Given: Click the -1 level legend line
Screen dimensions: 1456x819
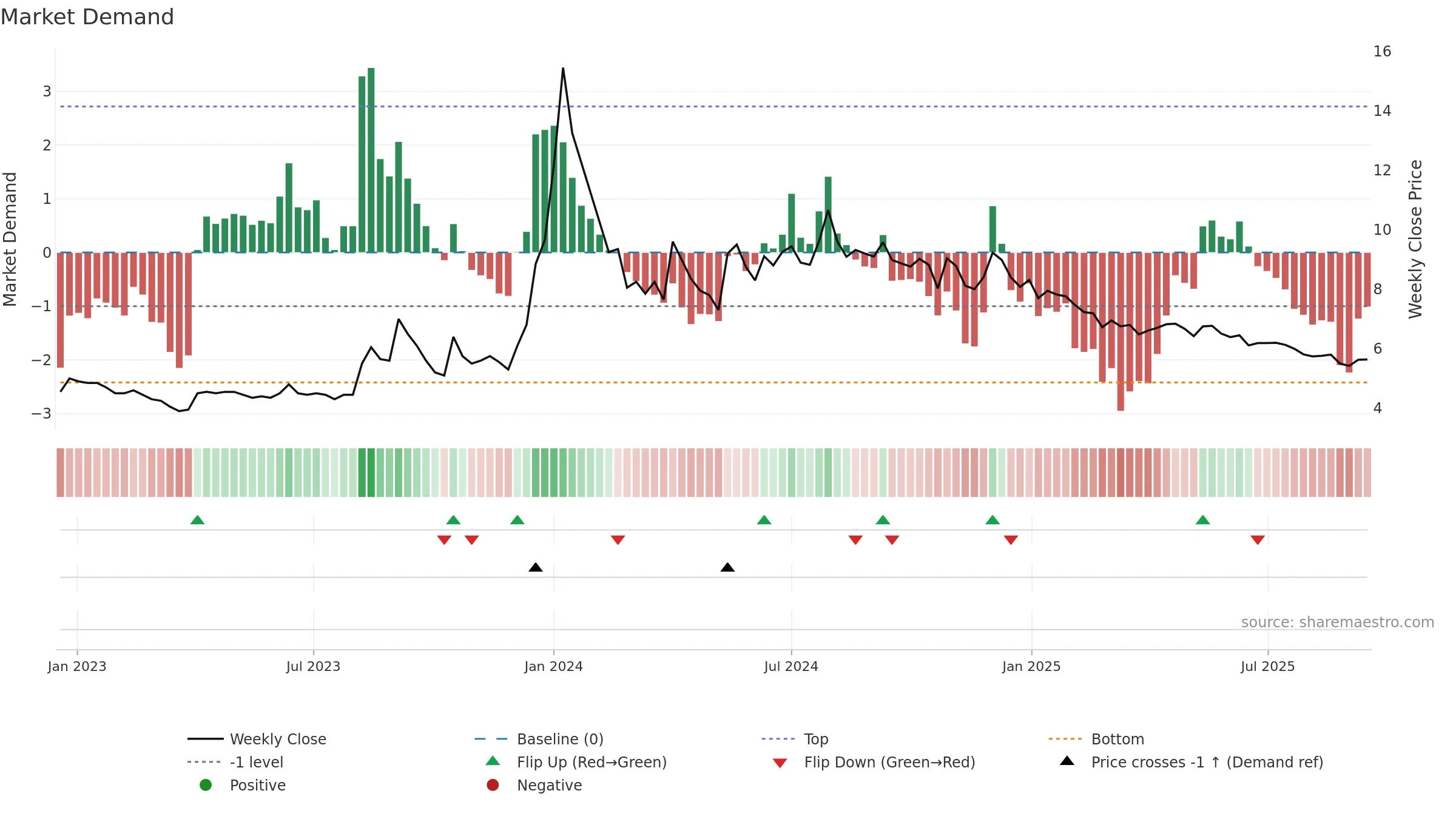Looking at the screenshot, I should tap(204, 762).
